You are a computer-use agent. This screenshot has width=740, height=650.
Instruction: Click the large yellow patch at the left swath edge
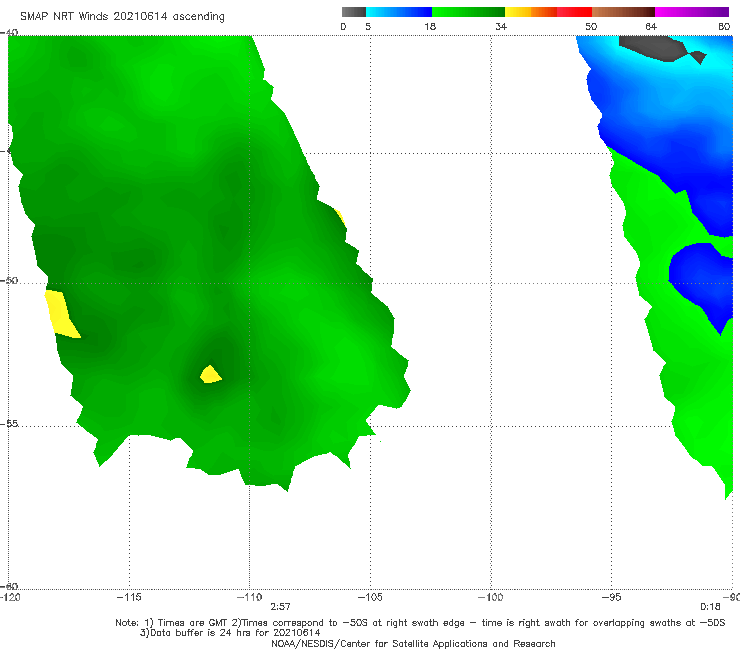pos(61,314)
